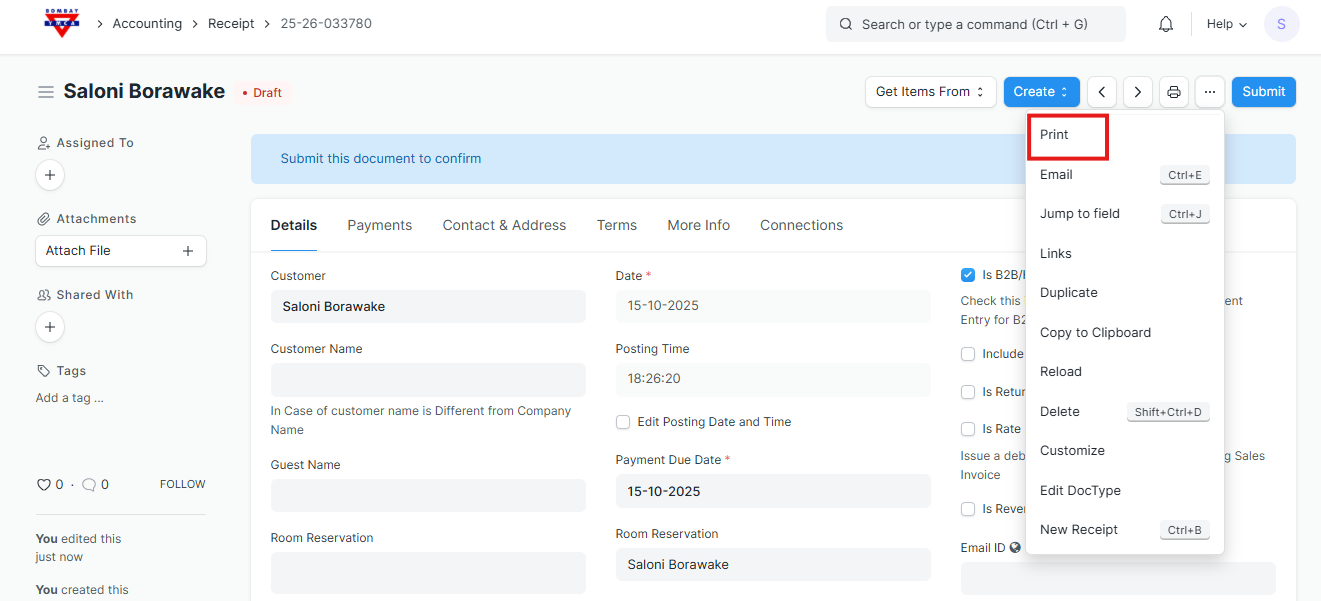Click the Bombay YMCA logo

[x=61, y=23]
